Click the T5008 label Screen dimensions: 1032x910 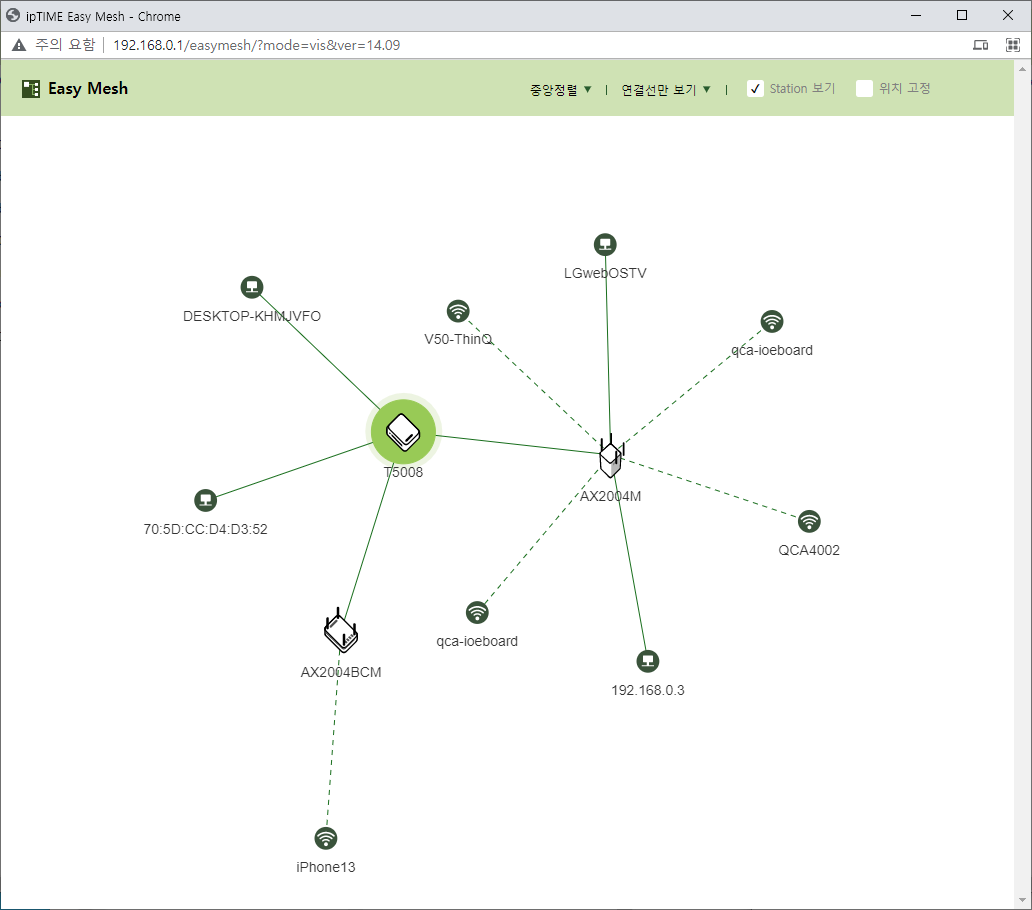(403, 472)
